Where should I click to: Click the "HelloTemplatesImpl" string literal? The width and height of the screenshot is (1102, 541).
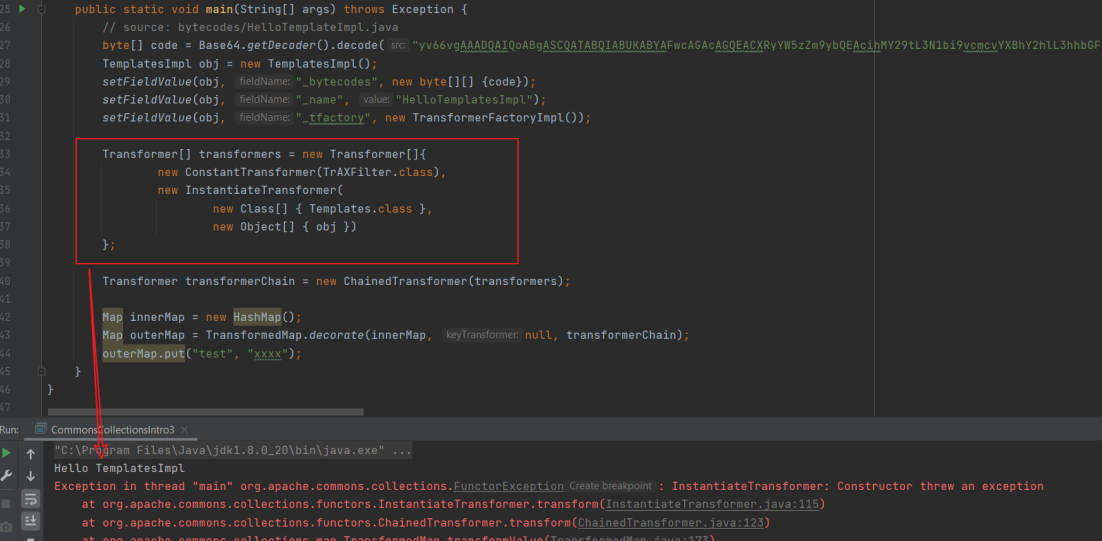coord(467,100)
